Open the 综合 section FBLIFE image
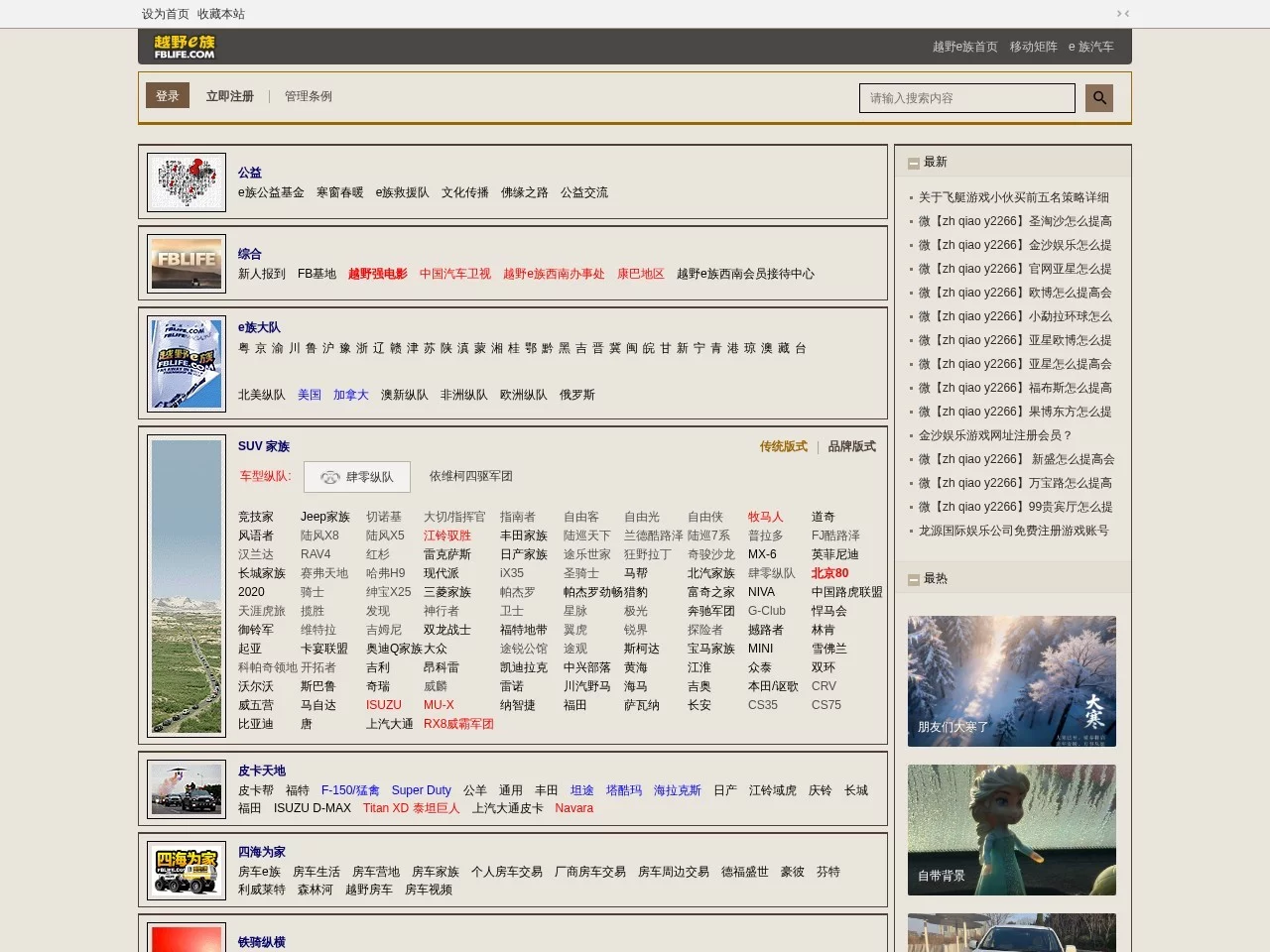1270x952 pixels. coord(187,264)
